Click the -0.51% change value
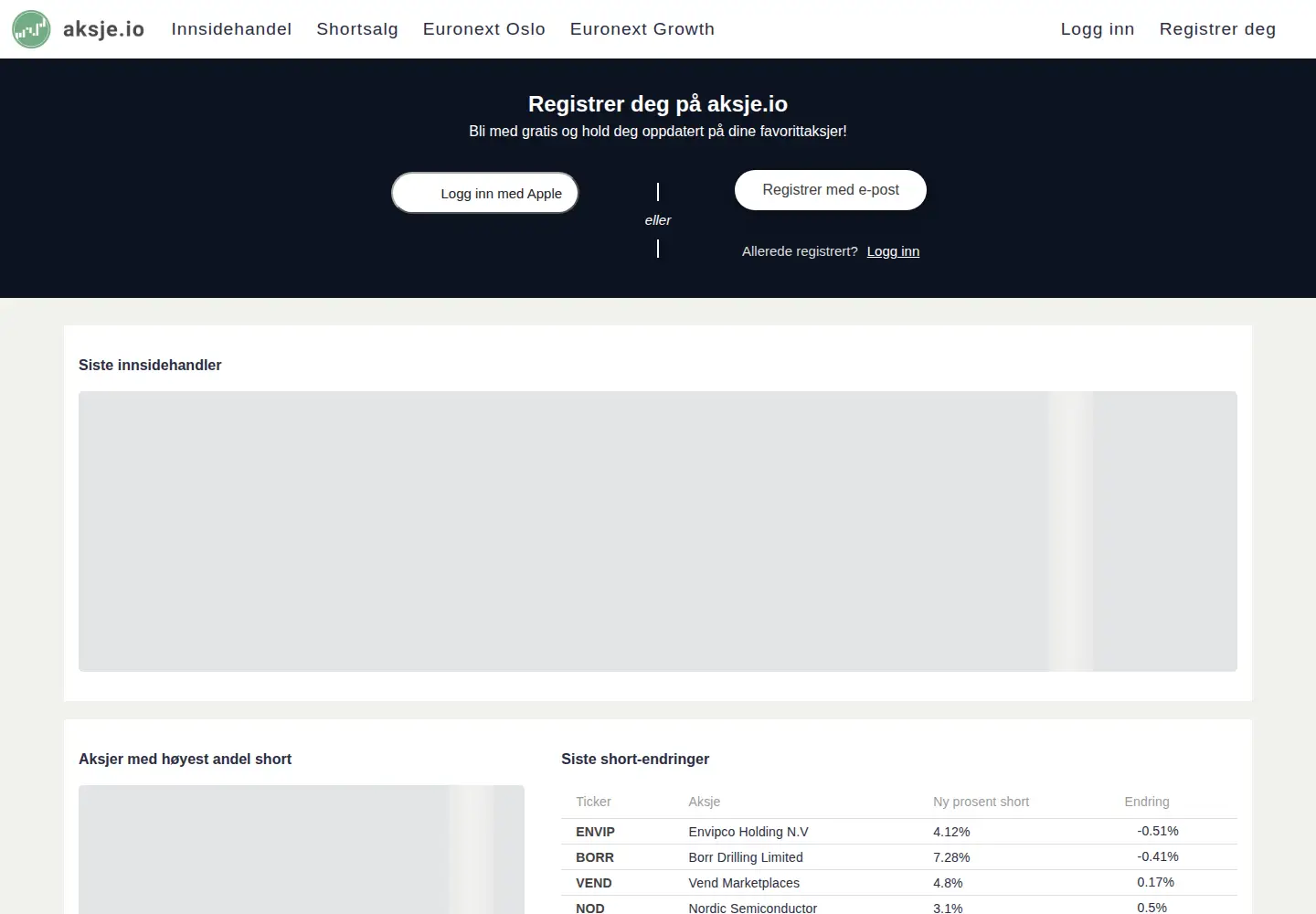Viewport: 1316px width, 914px height. tap(1158, 831)
